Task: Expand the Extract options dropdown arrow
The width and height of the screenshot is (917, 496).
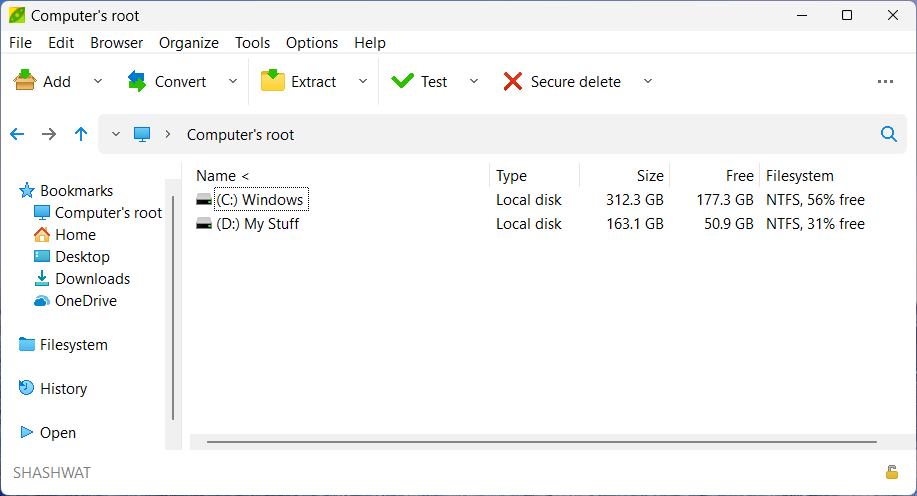Action: tap(363, 82)
